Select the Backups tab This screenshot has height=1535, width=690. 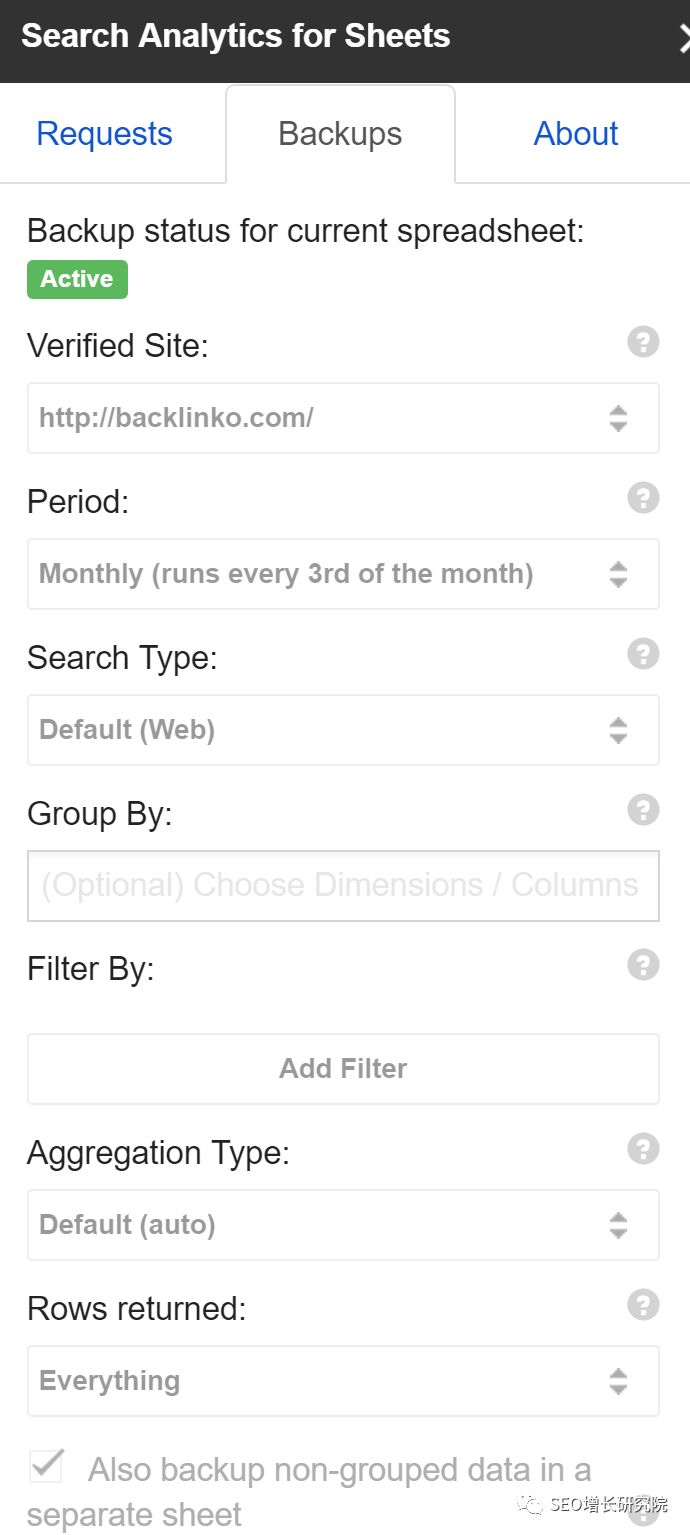point(340,134)
